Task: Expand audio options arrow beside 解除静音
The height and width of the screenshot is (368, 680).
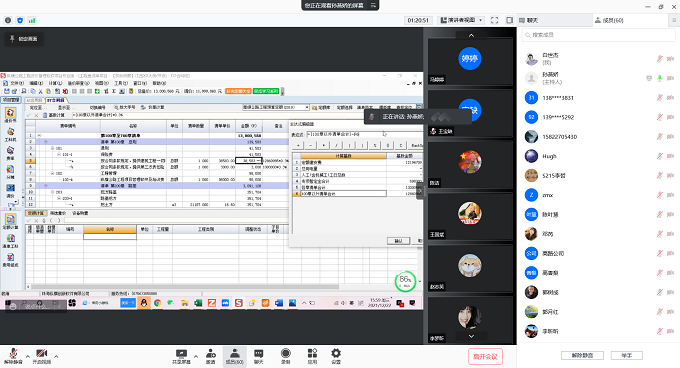Action: point(28,356)
